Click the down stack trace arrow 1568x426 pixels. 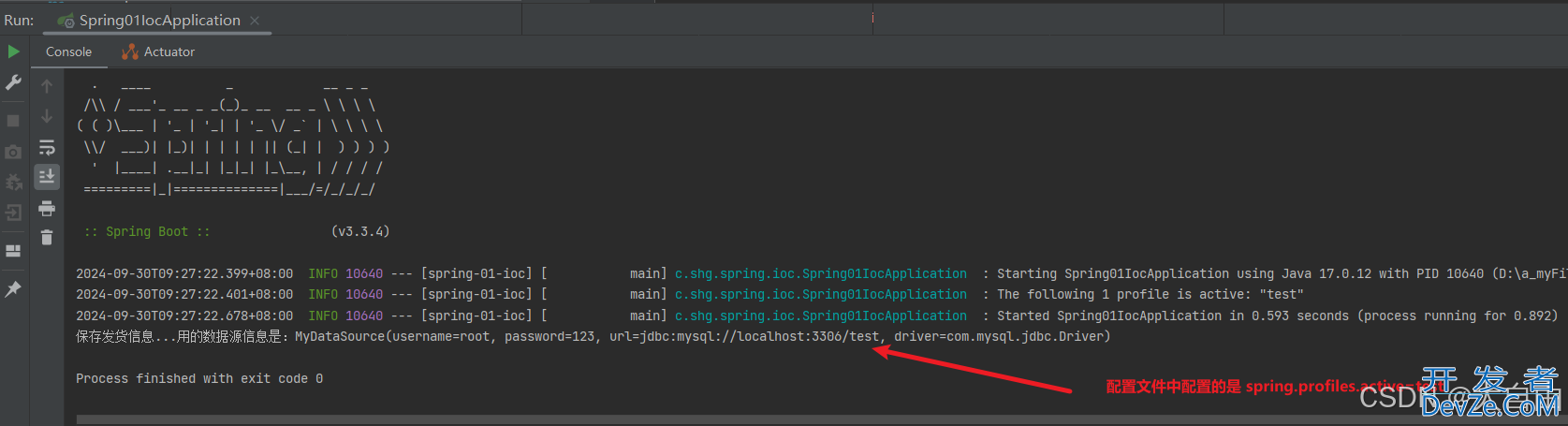pyautogui.click(x=47, y=116)
